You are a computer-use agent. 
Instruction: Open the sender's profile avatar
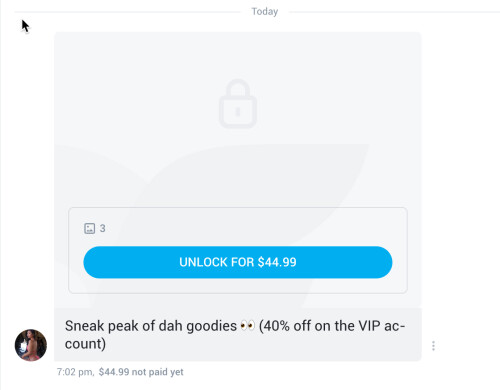[x=31, y=345]
